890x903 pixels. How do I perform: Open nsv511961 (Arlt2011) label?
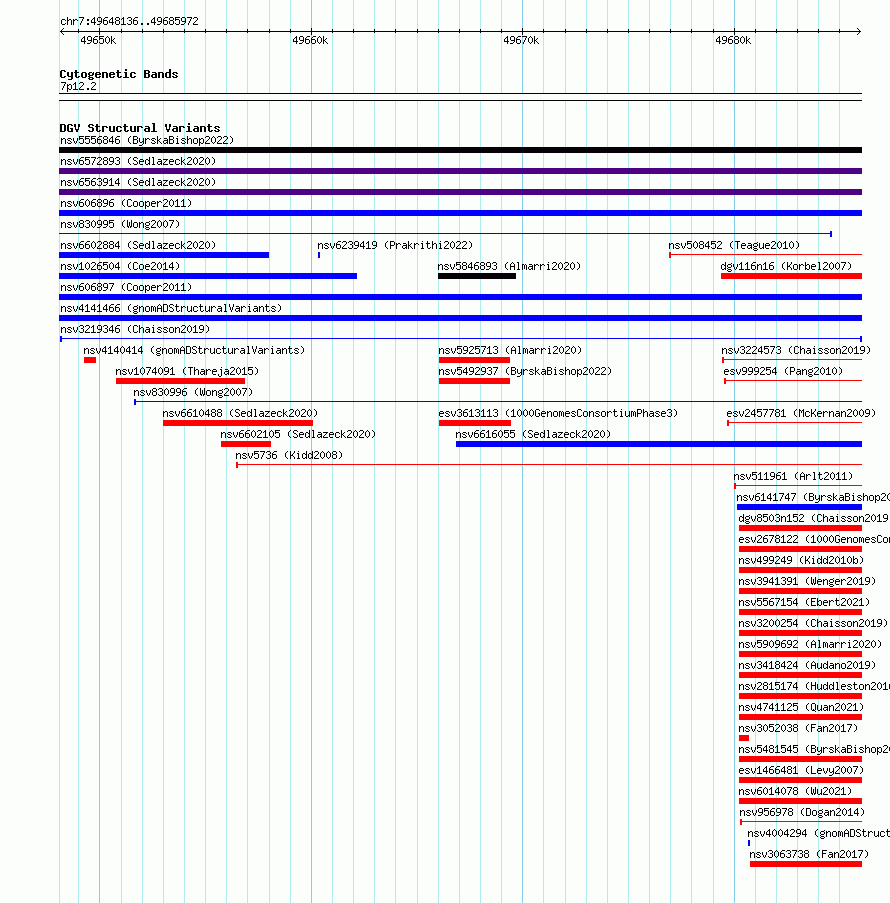(x=793, y=477)
